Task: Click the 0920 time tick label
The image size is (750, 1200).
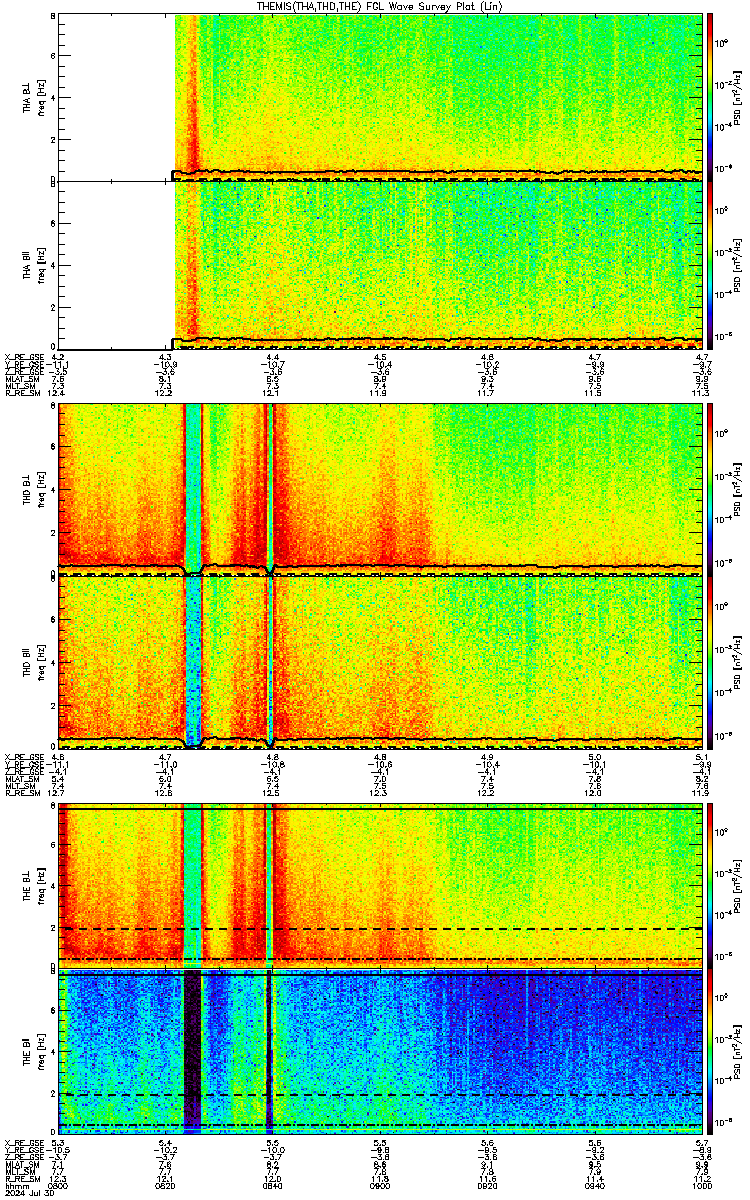Action: pyautogui.click(x=488, y=1185)
